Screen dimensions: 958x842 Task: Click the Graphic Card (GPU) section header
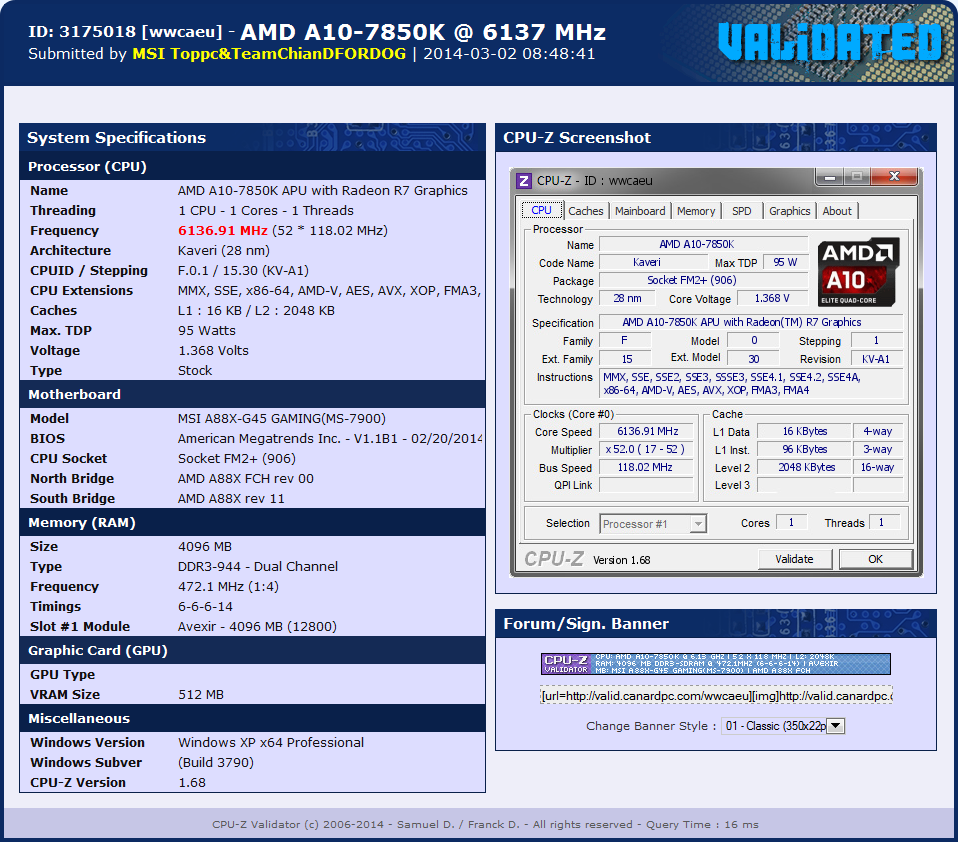click(x=252, y=650)
